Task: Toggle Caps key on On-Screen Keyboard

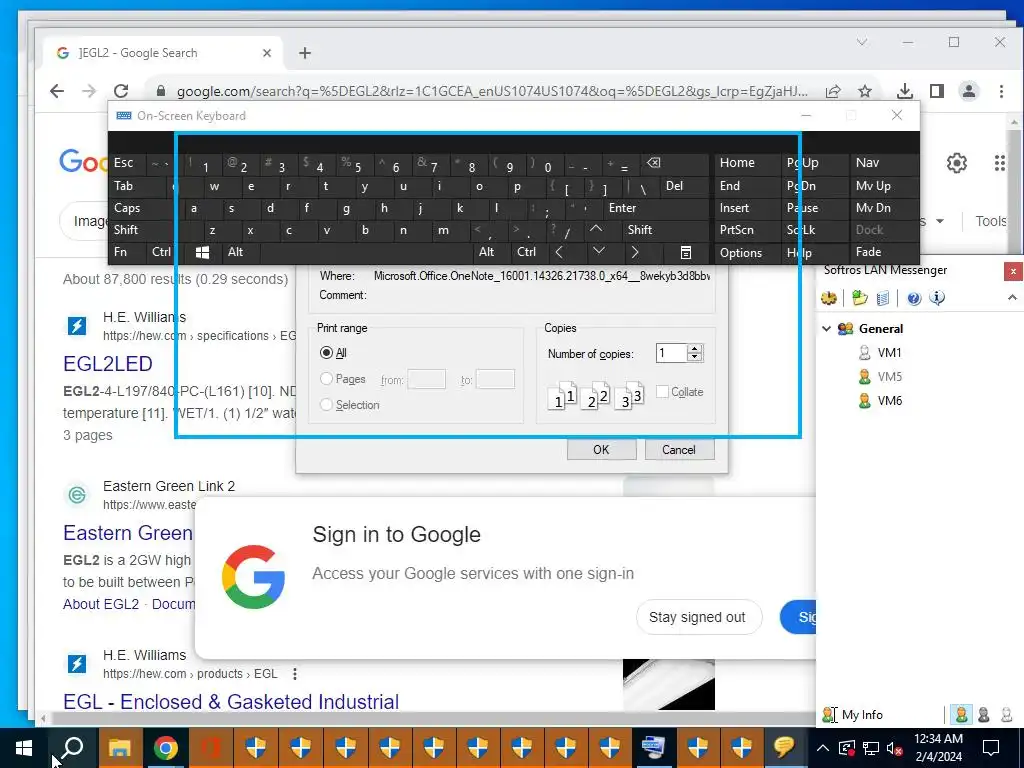Action: pos(127,208)
